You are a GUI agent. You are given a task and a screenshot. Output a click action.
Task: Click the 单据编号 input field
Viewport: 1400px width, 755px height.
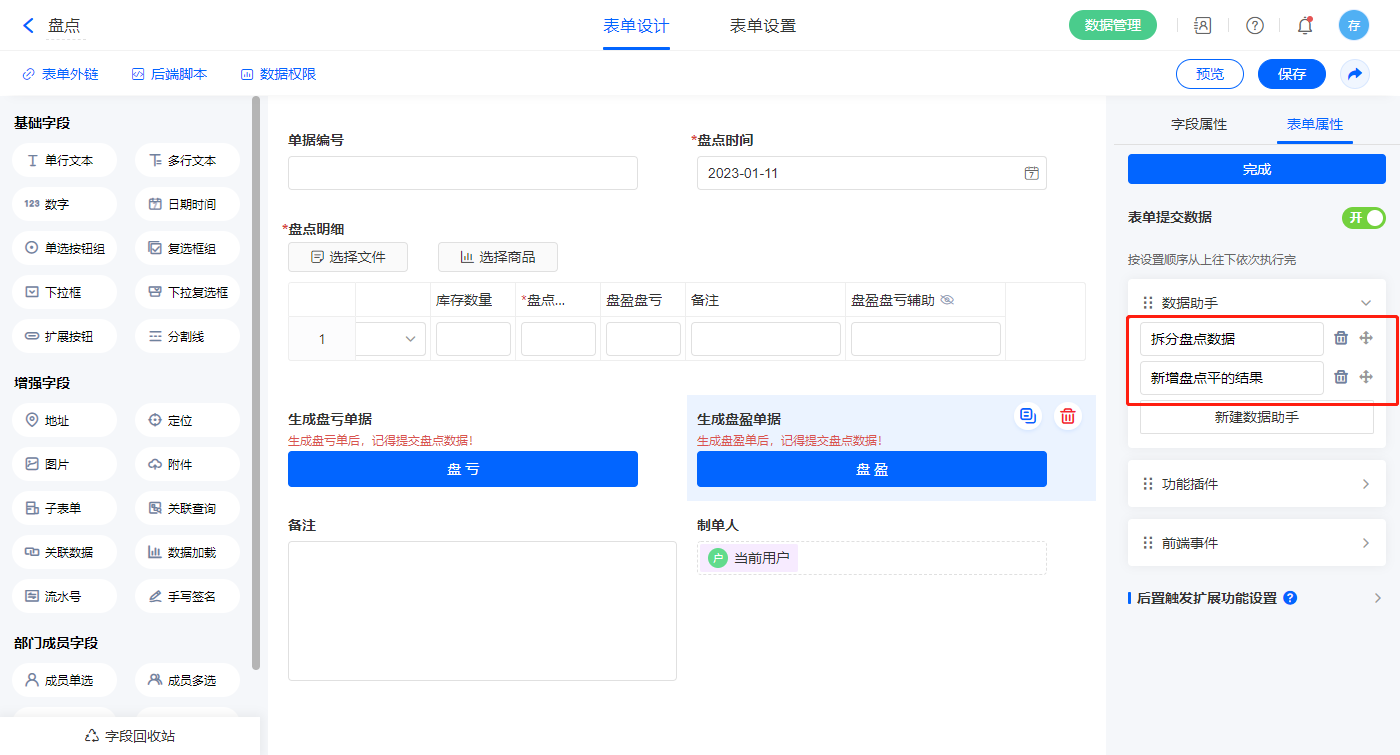point(462,173)
